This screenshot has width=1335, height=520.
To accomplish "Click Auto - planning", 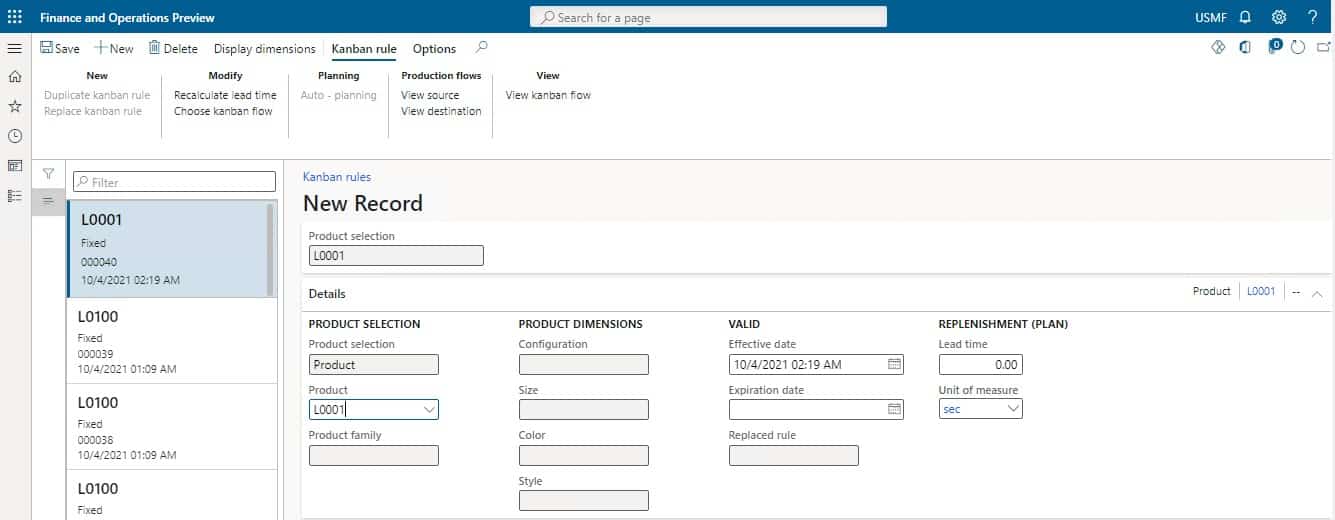I will pyautogui.click(x=339, y=95).
